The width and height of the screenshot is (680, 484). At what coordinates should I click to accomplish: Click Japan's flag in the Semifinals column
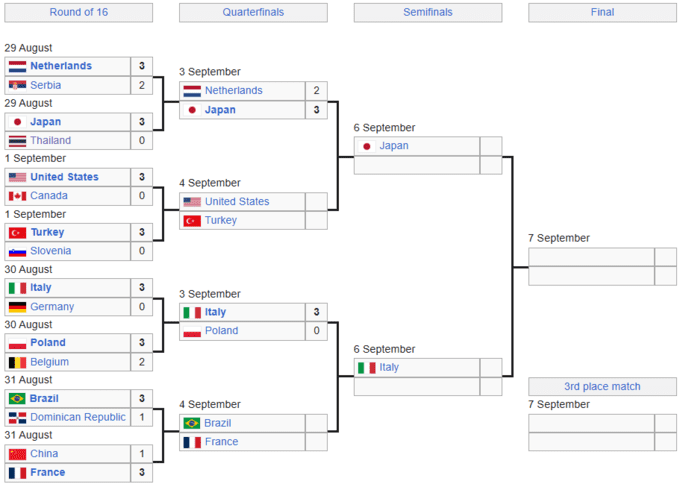(x=367, y=146)
